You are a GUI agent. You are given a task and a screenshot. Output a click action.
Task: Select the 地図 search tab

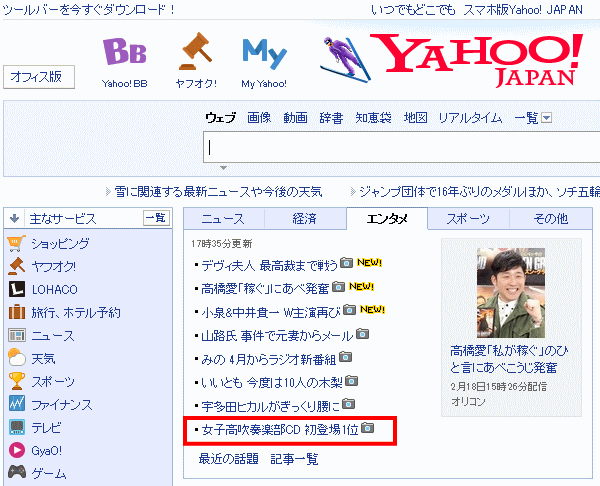tap(416, 117)
